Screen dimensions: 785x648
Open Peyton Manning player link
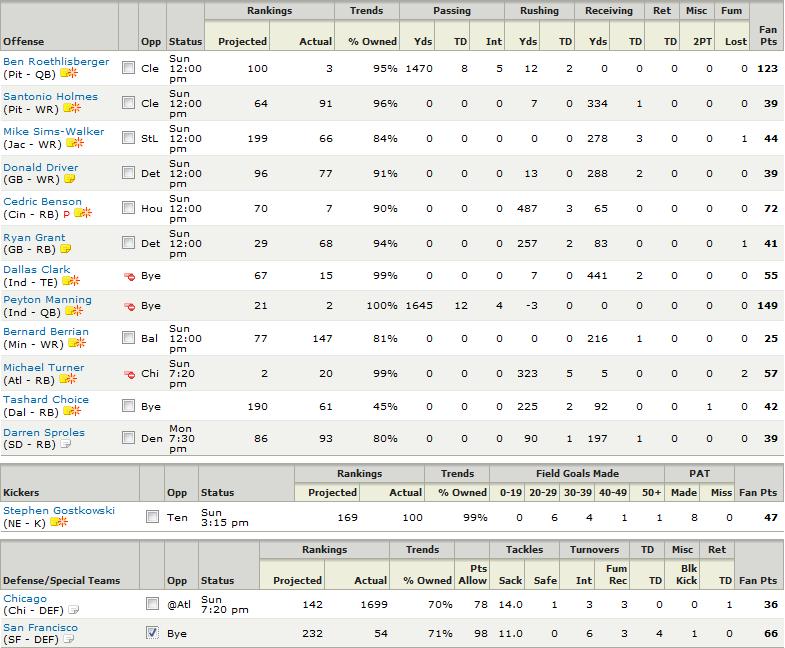[x=48, y=300]
